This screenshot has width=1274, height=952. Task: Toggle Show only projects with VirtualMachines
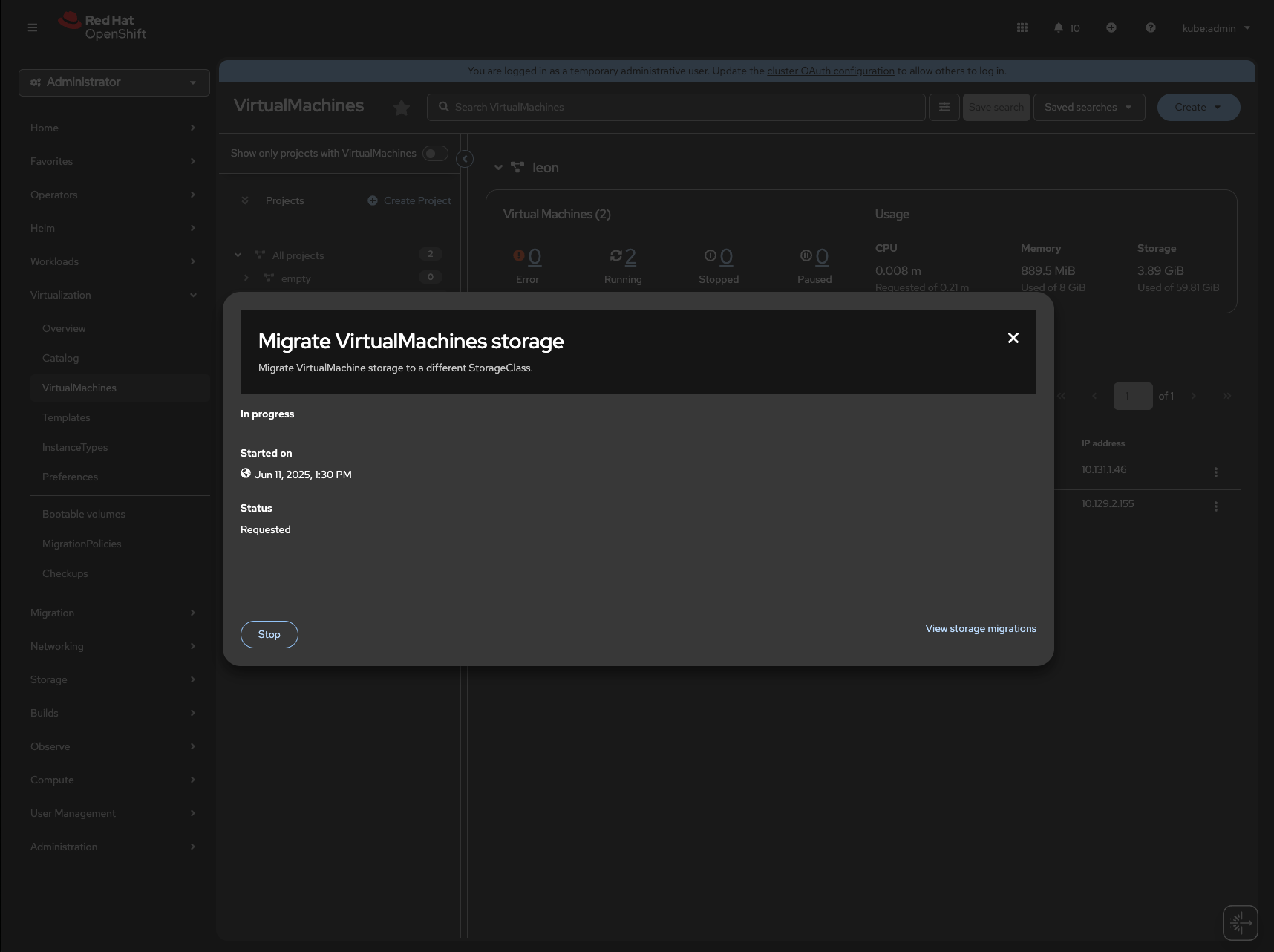click(436, 153)
